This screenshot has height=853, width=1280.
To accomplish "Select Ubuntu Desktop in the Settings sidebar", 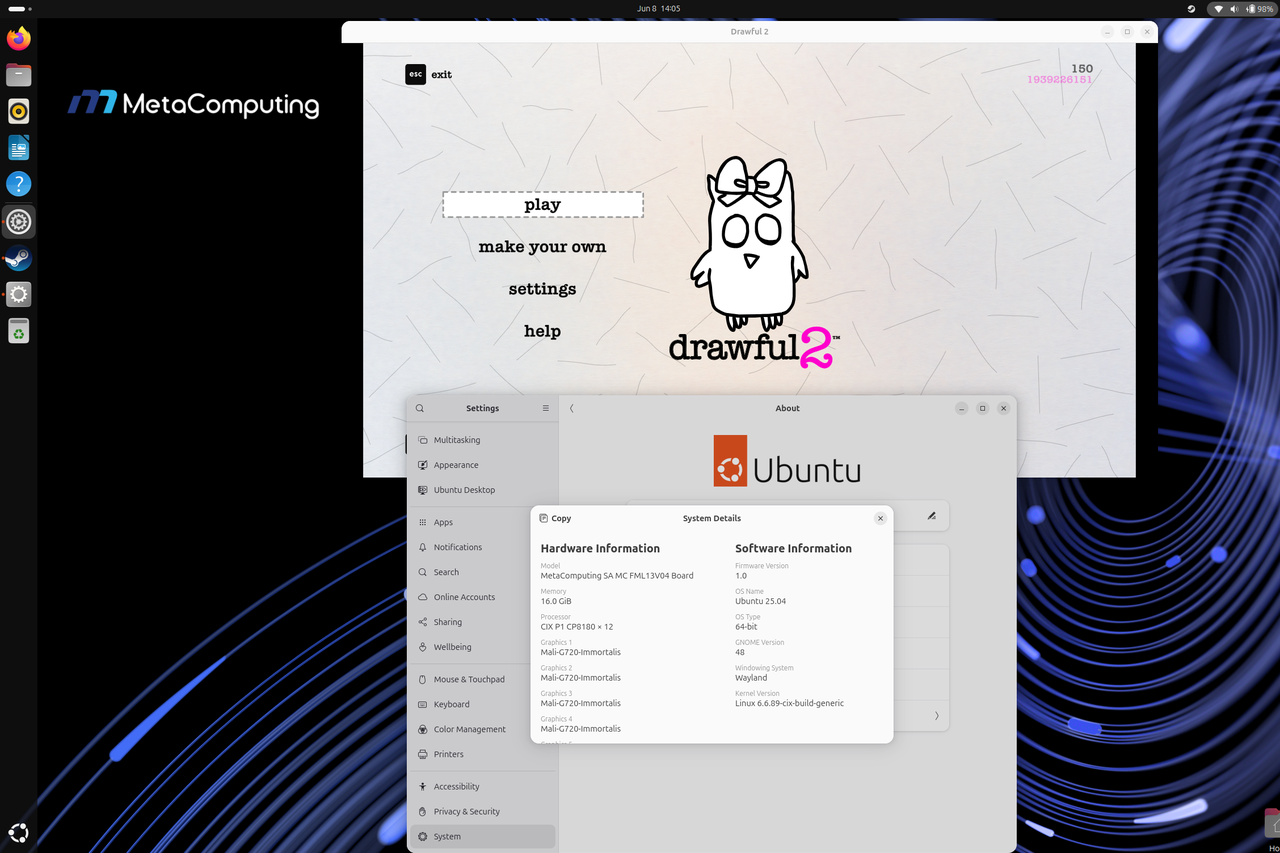I will click(x=482, y=490).
